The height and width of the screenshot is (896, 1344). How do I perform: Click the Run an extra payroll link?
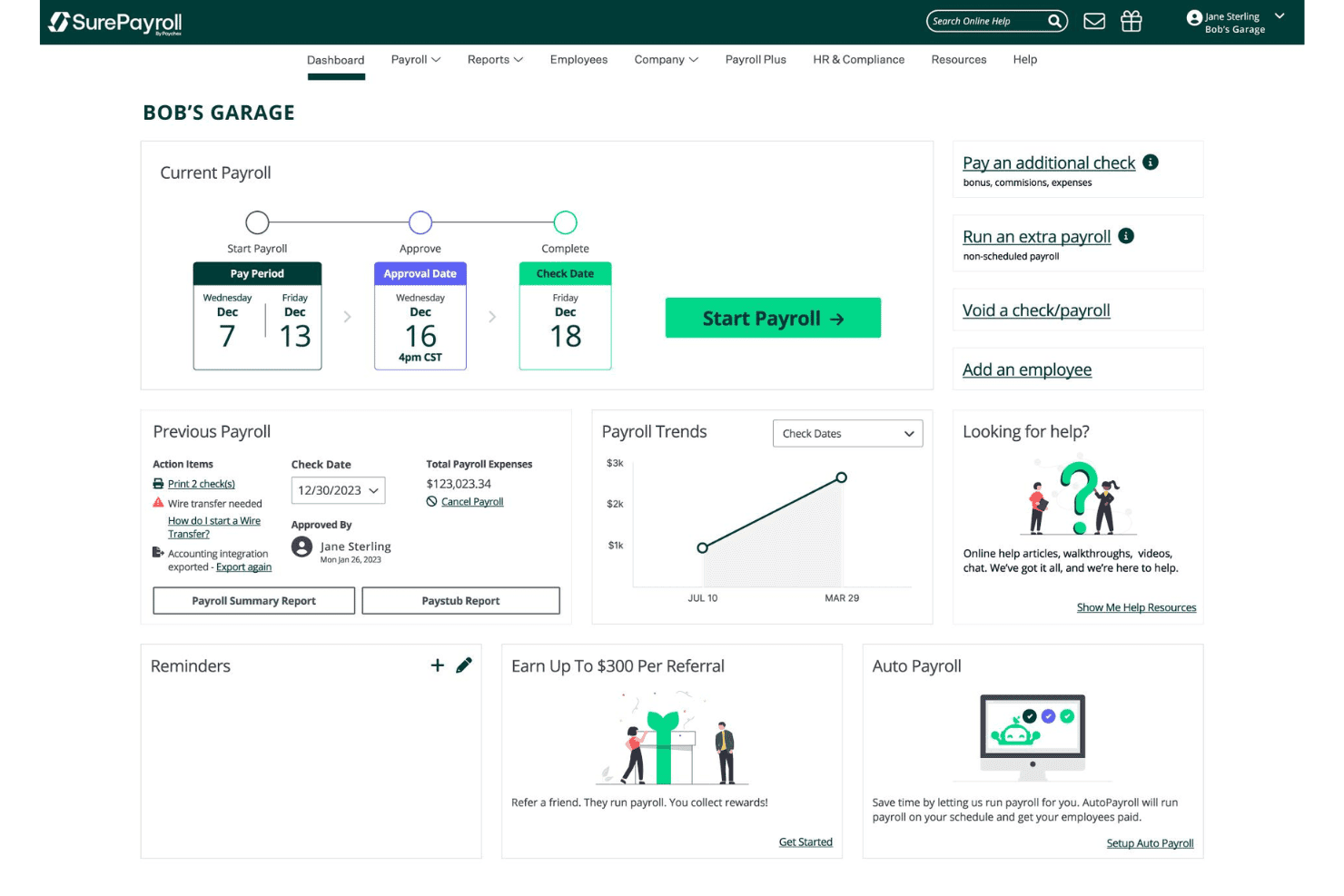coord(1037,237)
